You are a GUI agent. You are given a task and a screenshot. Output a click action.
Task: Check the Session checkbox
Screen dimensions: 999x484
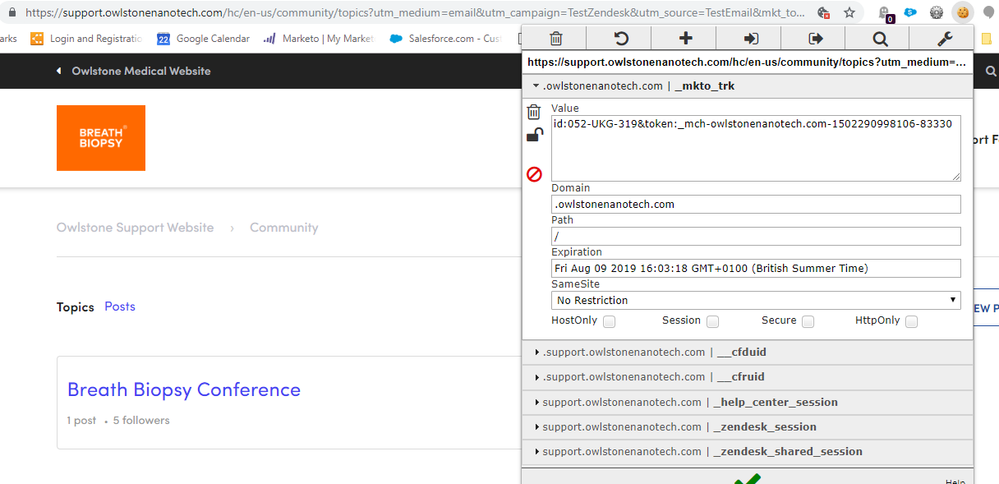[712, 321]
